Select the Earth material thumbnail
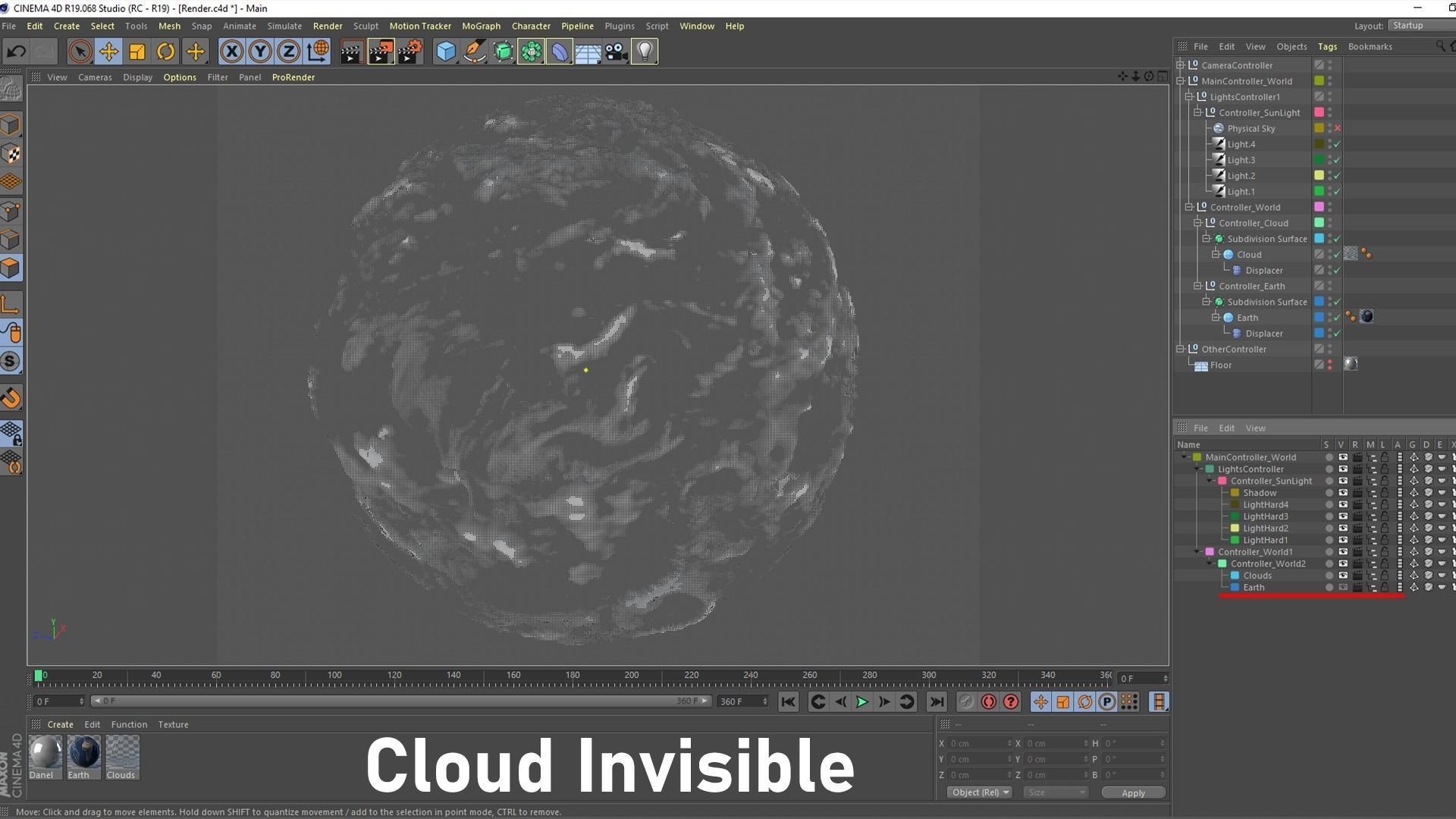This screenshot has width=1456, height=819. point(83,753)
